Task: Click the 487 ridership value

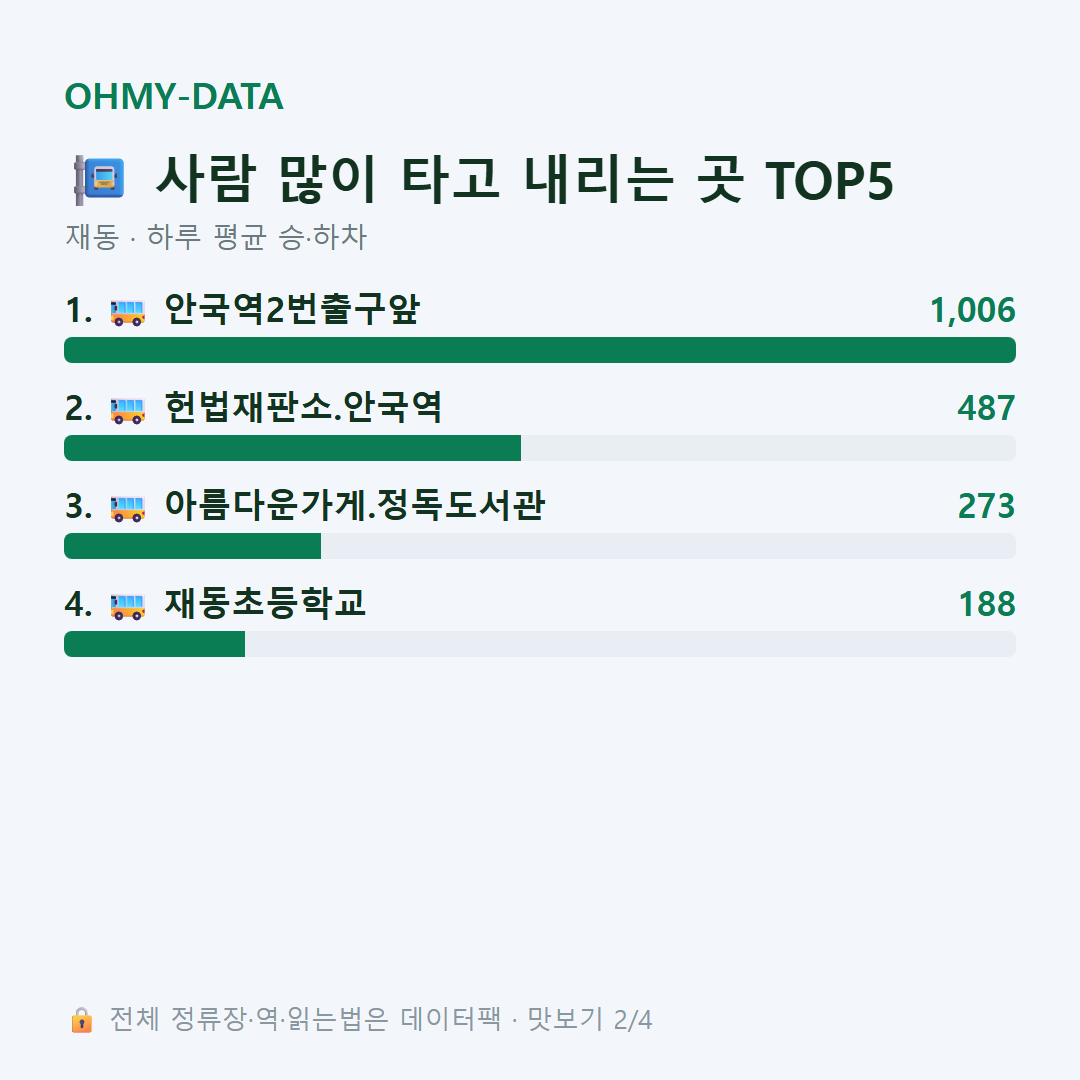Action: tap(986, 408)
